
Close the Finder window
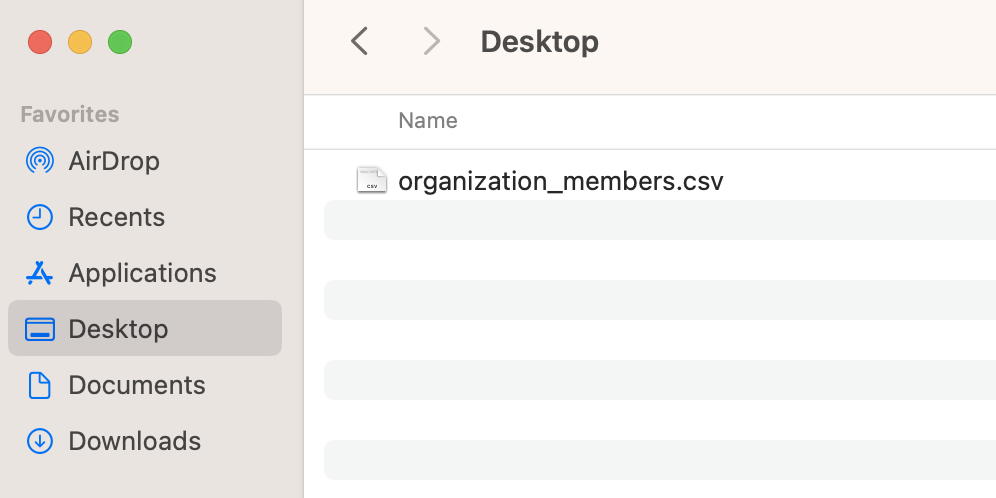pyautogui.click(x=40, y=42)
